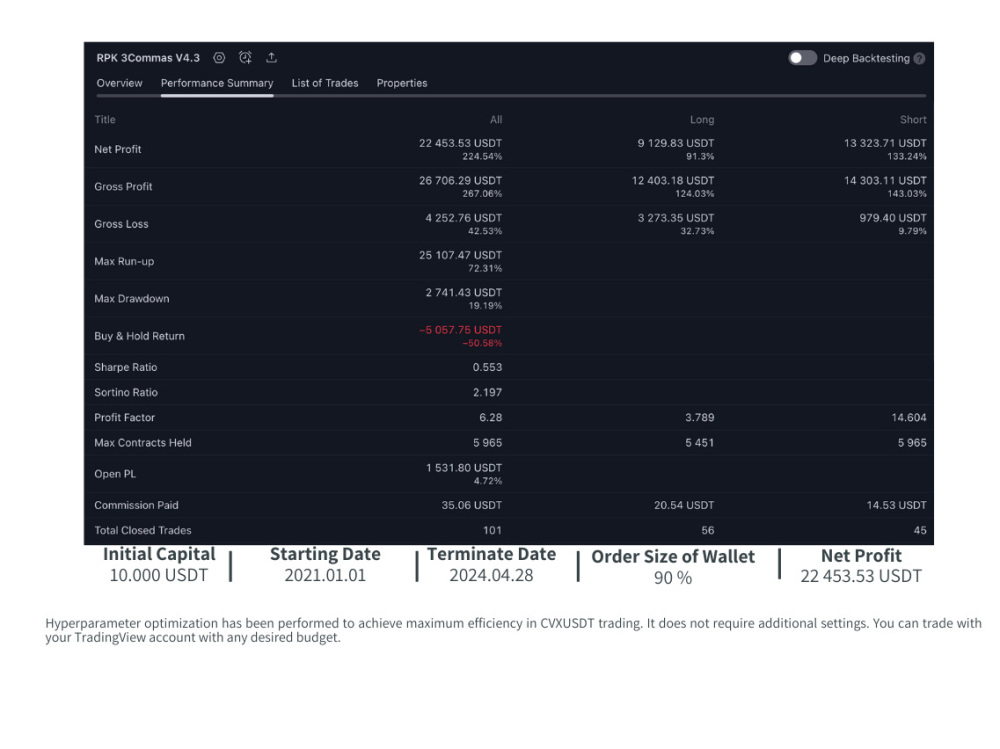Screen dimensions: 1000x749
Task: Click Gross Profit Long value 12 403.18 USDT
Action: [x=673, y=181]
